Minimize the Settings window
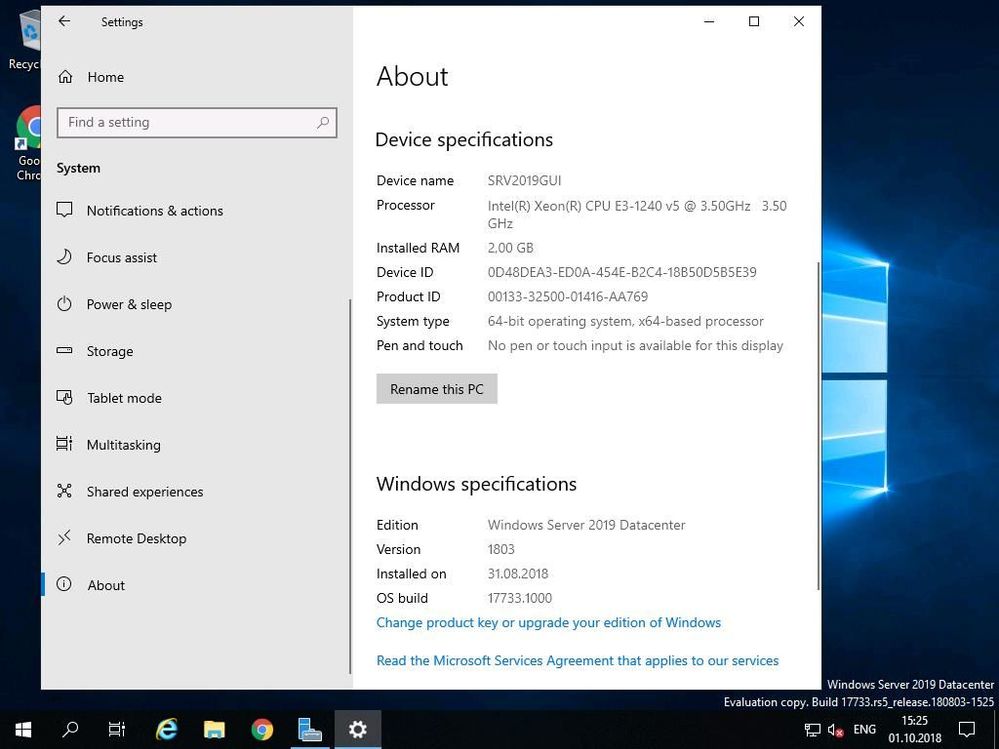 (709, 21)
